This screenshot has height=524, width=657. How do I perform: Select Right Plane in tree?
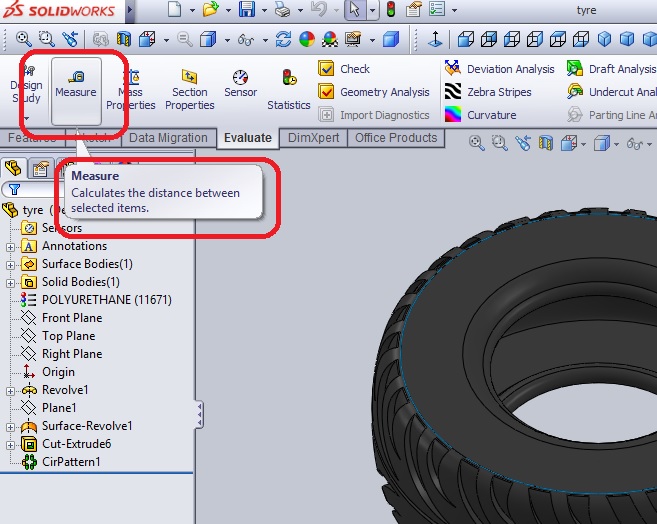[x=62, y=354]
